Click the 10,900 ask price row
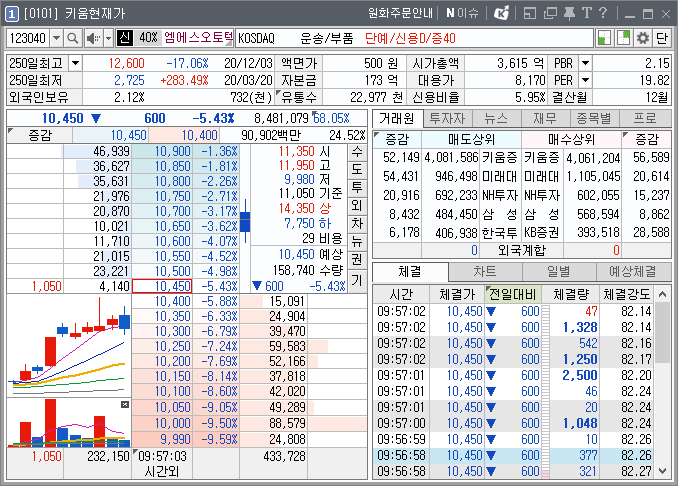Image resolution: width=678 pixels, height=486 pixels. (162, 151)
